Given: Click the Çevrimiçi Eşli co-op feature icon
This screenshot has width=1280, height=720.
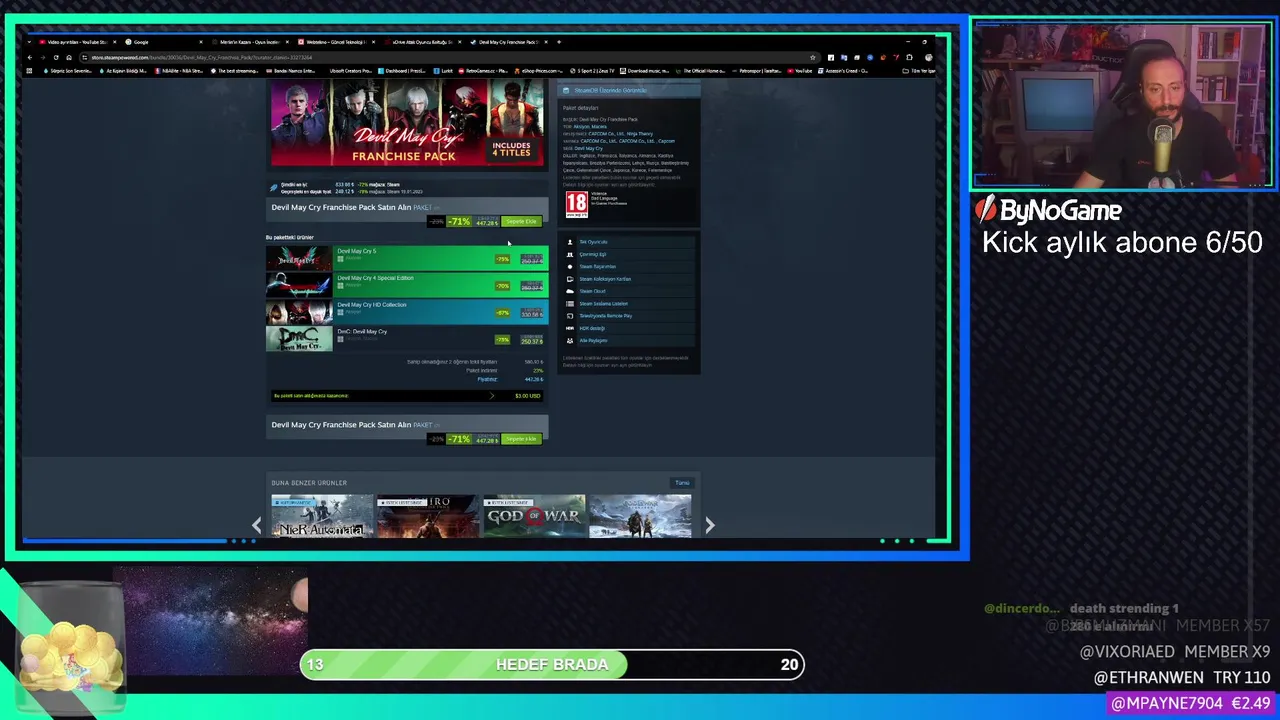Looking at the screenshot, I should (570, 254).
